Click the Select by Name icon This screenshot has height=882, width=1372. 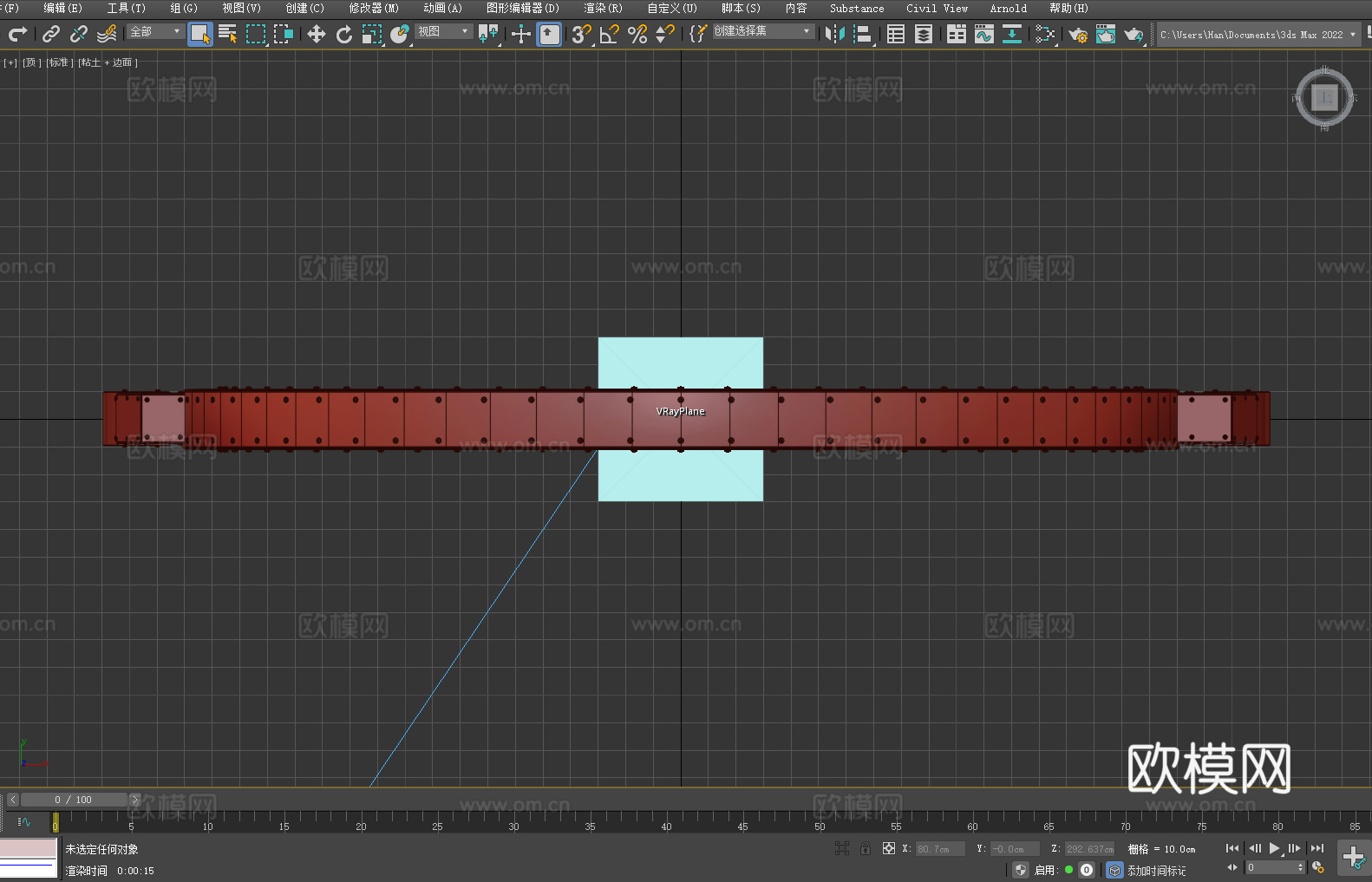(x=227, y=34)
